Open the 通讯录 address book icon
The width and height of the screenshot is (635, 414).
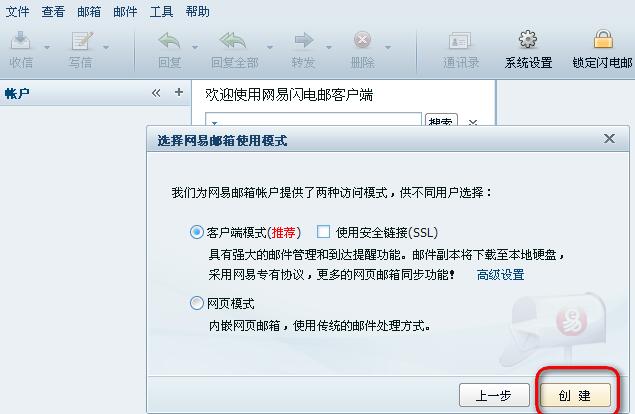click(x=460, y=41)
